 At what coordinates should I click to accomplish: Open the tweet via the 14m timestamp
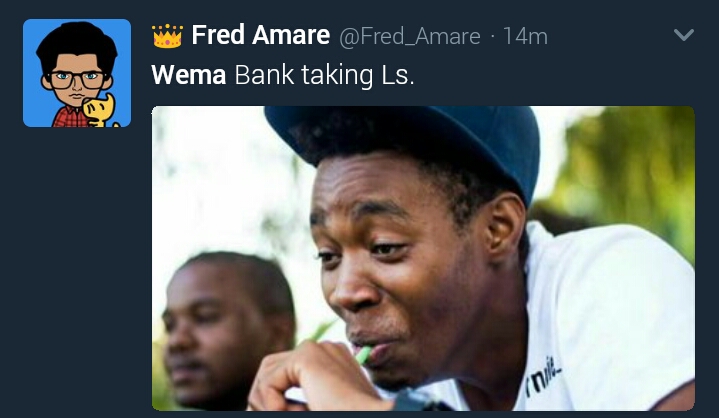point(525,36)
